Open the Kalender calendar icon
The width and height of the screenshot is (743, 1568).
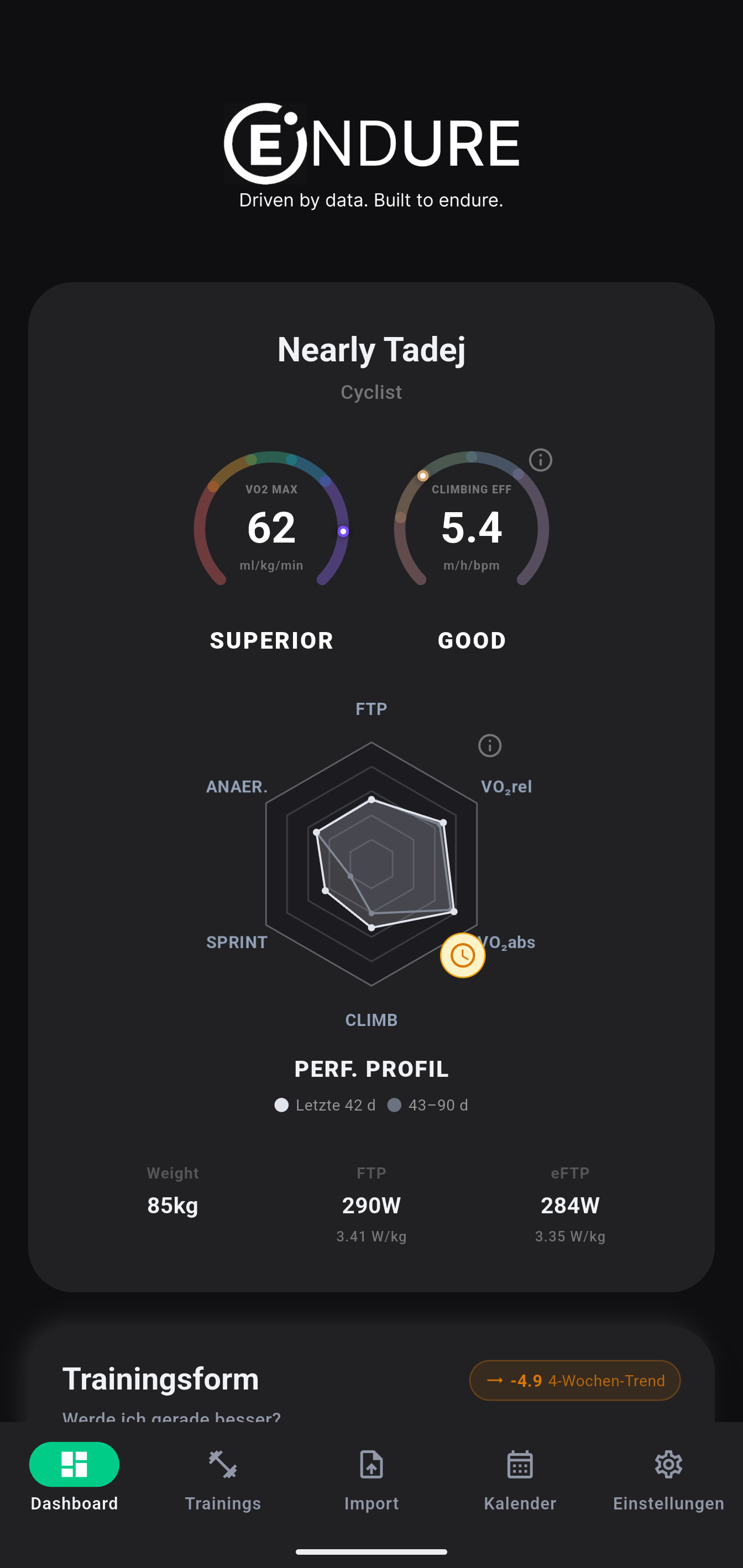point(520,1464)
